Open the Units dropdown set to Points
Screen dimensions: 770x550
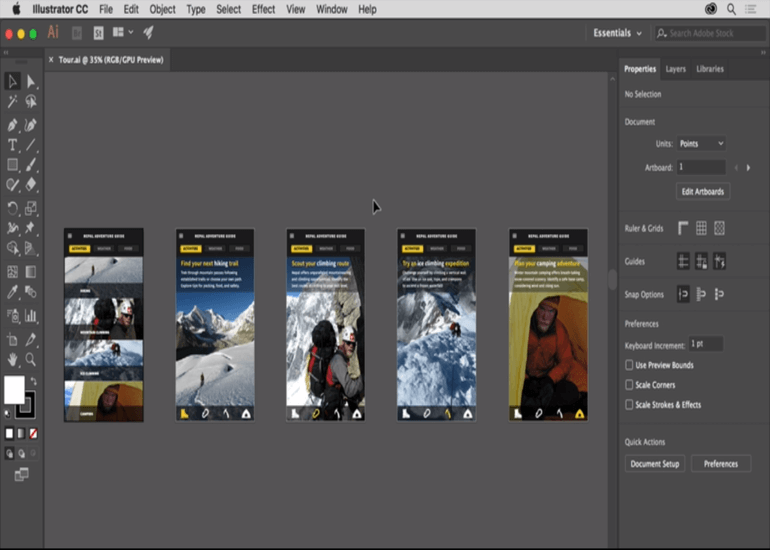point(701,144)
